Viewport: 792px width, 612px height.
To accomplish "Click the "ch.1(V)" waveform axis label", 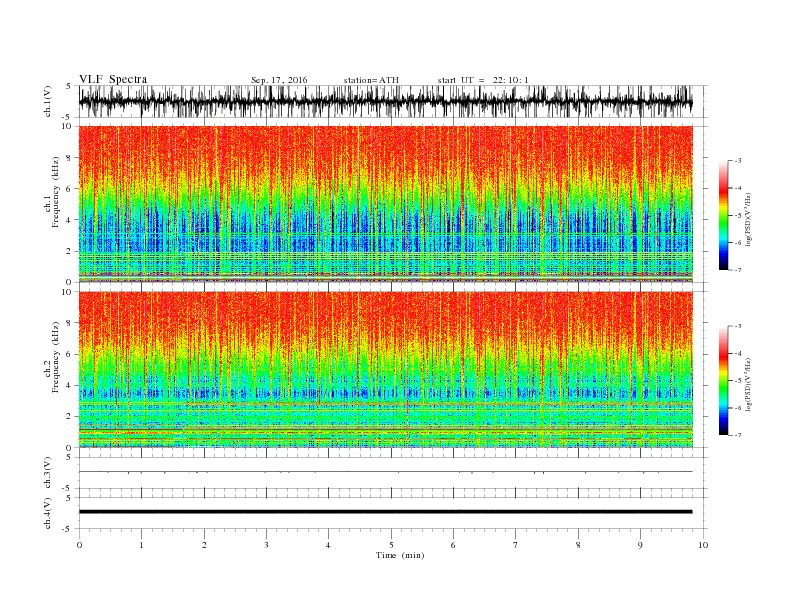I will (48, 101).
